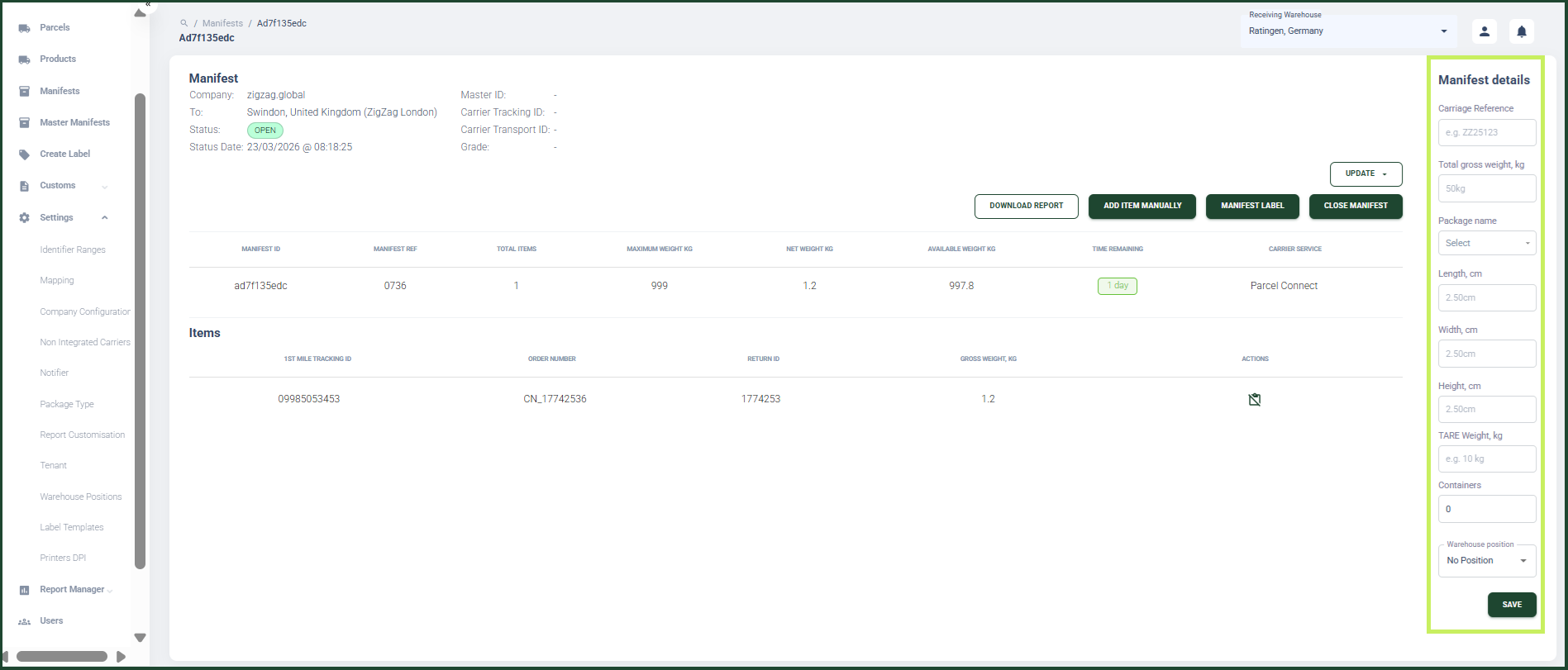Go to Manifests breadcrumb link
The image size is (1568, 670).
tap(222, 23)
